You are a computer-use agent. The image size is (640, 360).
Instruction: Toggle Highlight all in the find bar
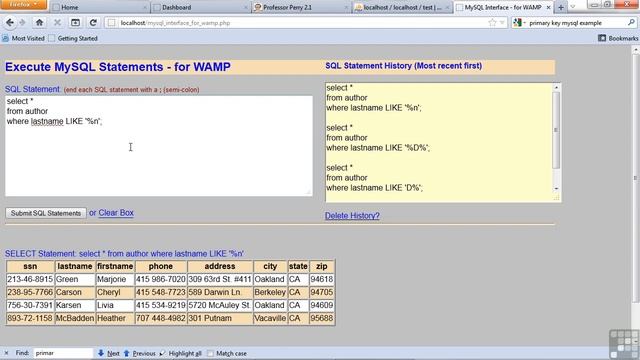[x=180, y=353]
